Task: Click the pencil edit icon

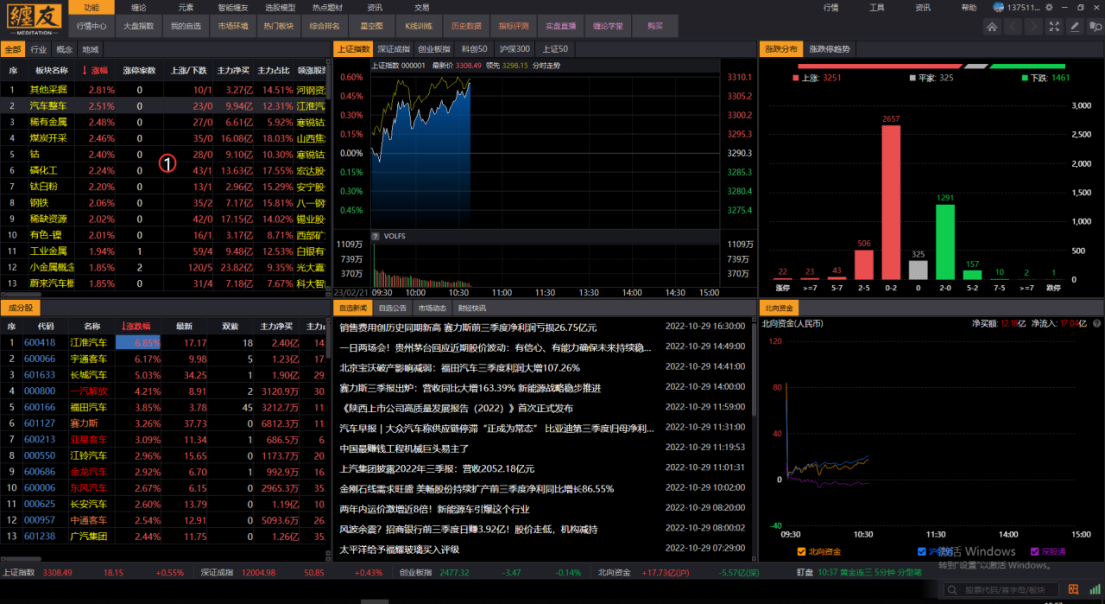Action: 1076,26
